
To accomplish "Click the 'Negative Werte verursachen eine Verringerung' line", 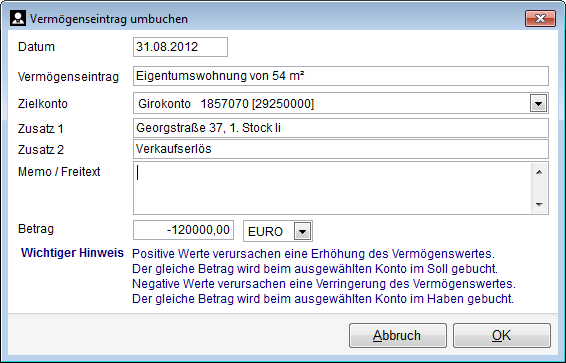I will click(324, 284).
